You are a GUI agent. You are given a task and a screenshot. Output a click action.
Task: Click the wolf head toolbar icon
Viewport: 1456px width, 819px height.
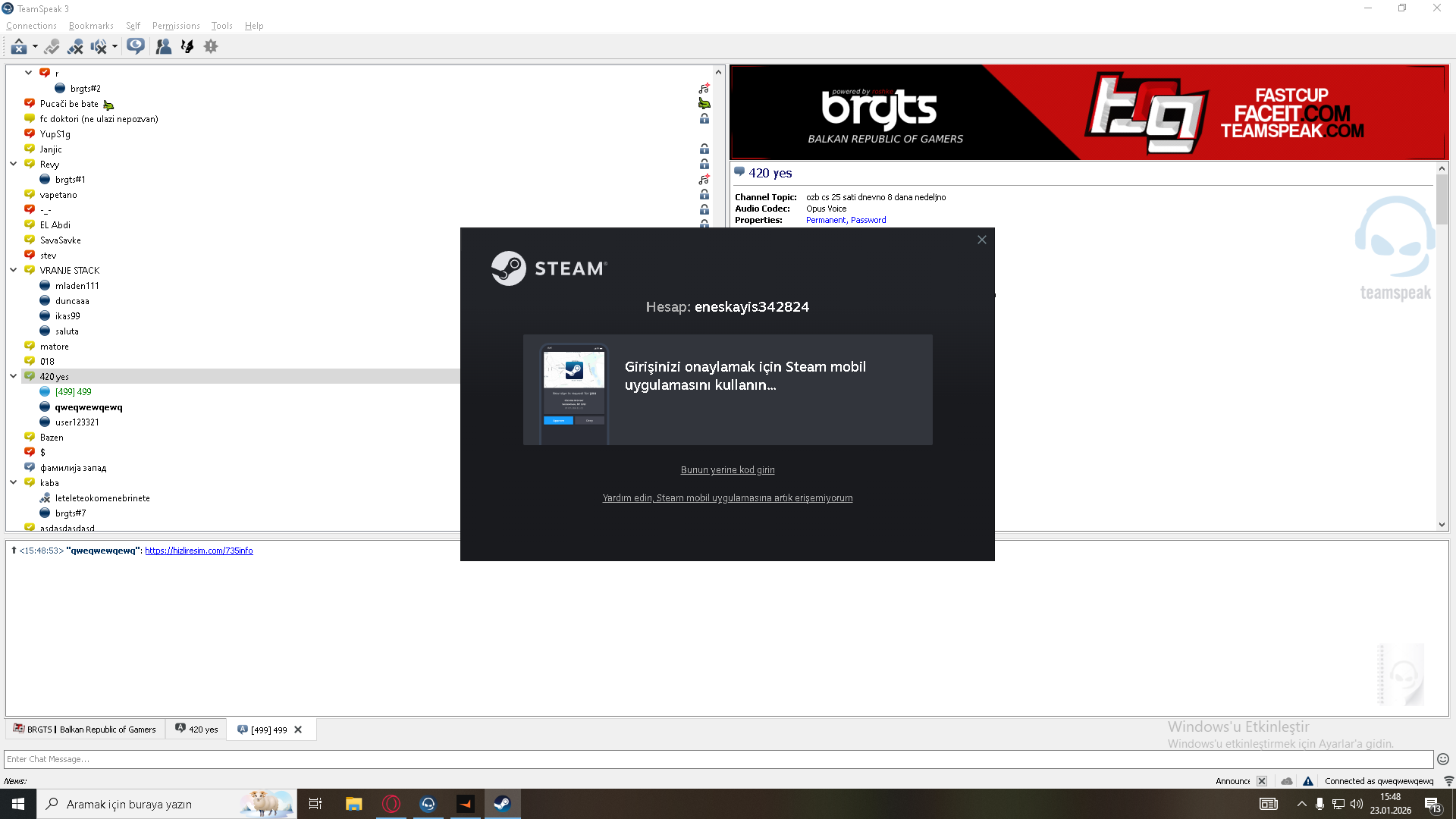click(x=187, y=47)
